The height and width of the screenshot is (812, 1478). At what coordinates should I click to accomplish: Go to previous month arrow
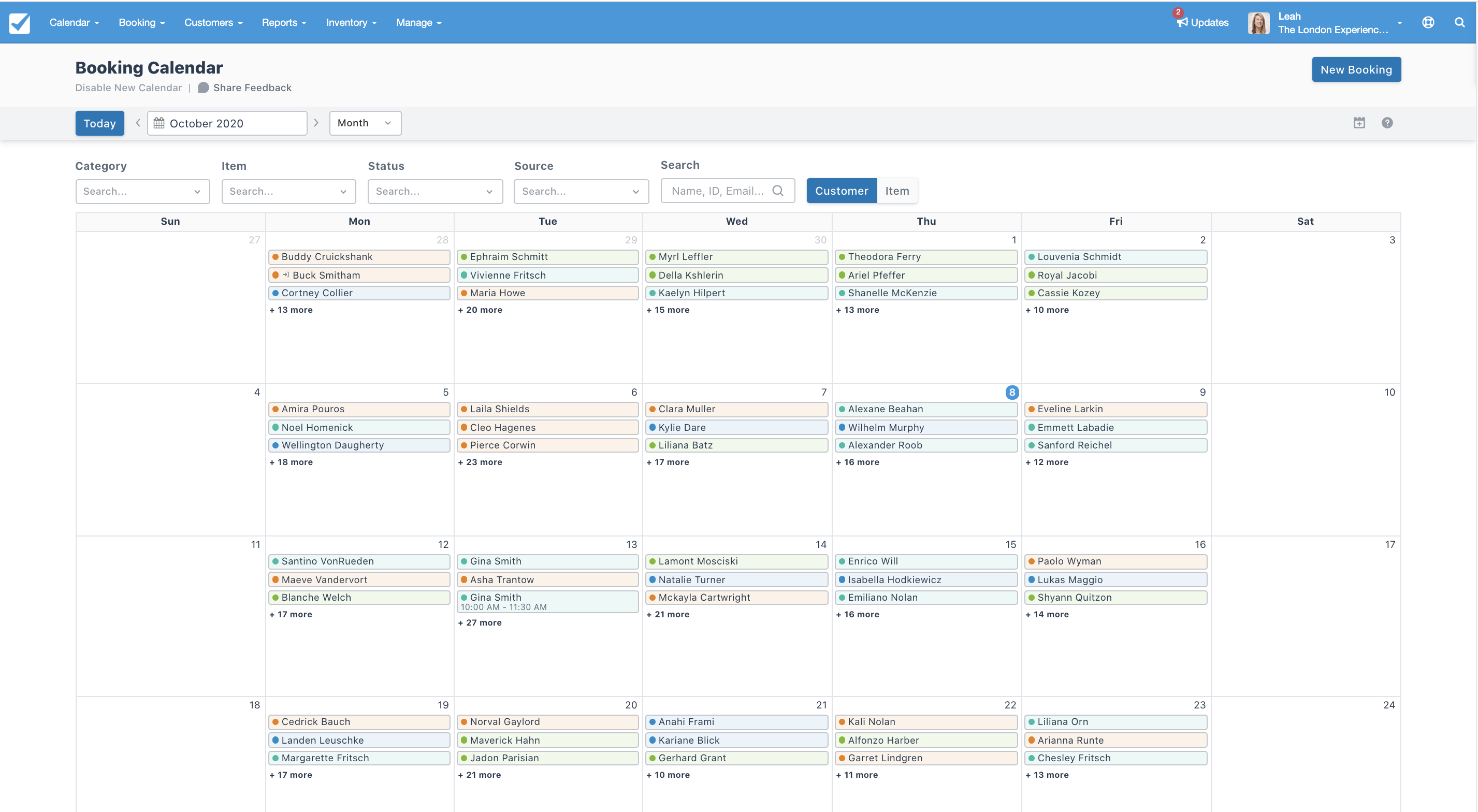(138, 123)
